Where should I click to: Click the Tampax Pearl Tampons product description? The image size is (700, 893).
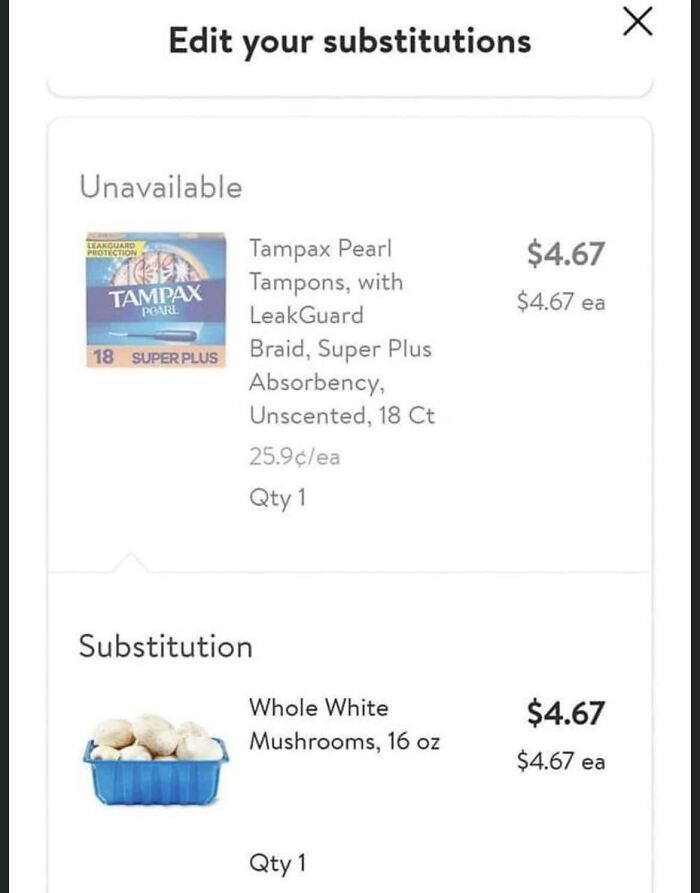point(340,331)
